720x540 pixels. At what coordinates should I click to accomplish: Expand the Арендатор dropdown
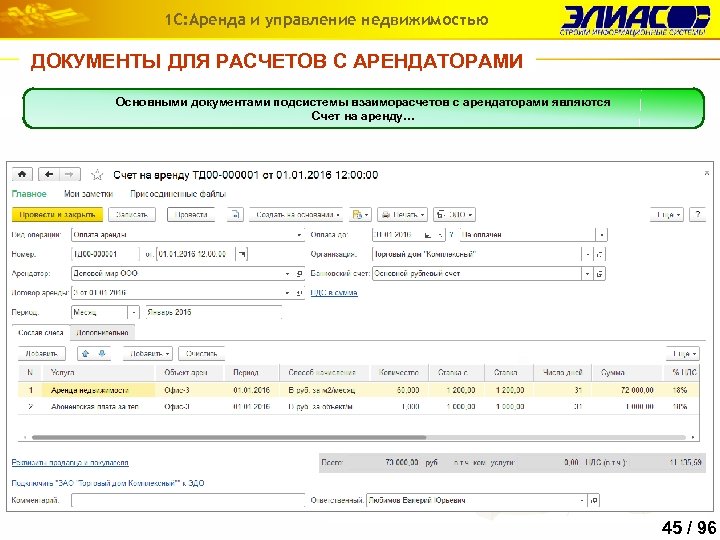pyautogui.click(x=287, y=274)
